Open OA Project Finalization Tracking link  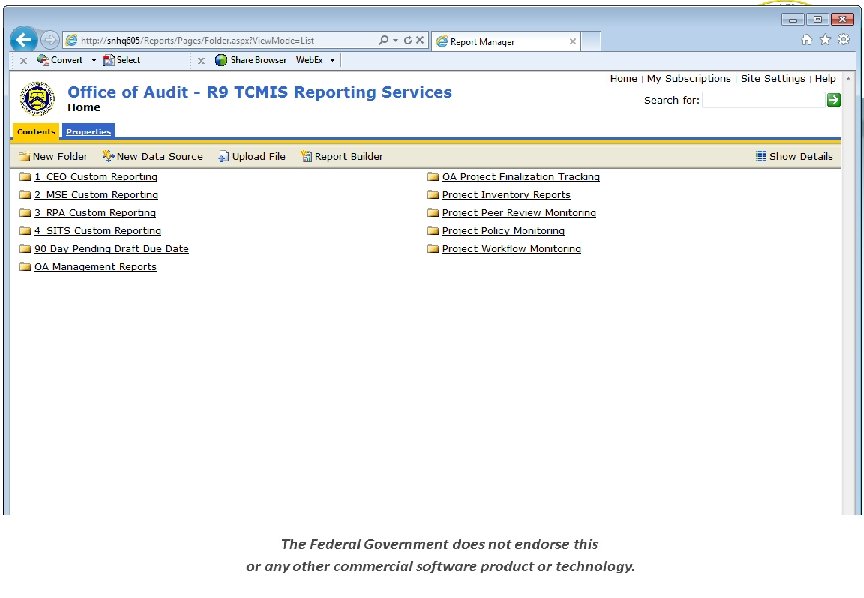[521, 177]
